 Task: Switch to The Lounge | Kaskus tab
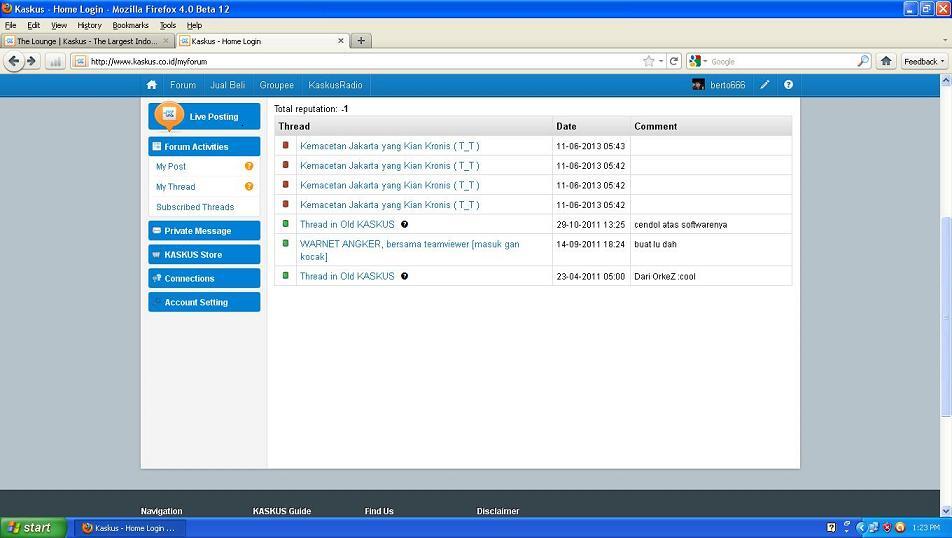click(87, 41)
